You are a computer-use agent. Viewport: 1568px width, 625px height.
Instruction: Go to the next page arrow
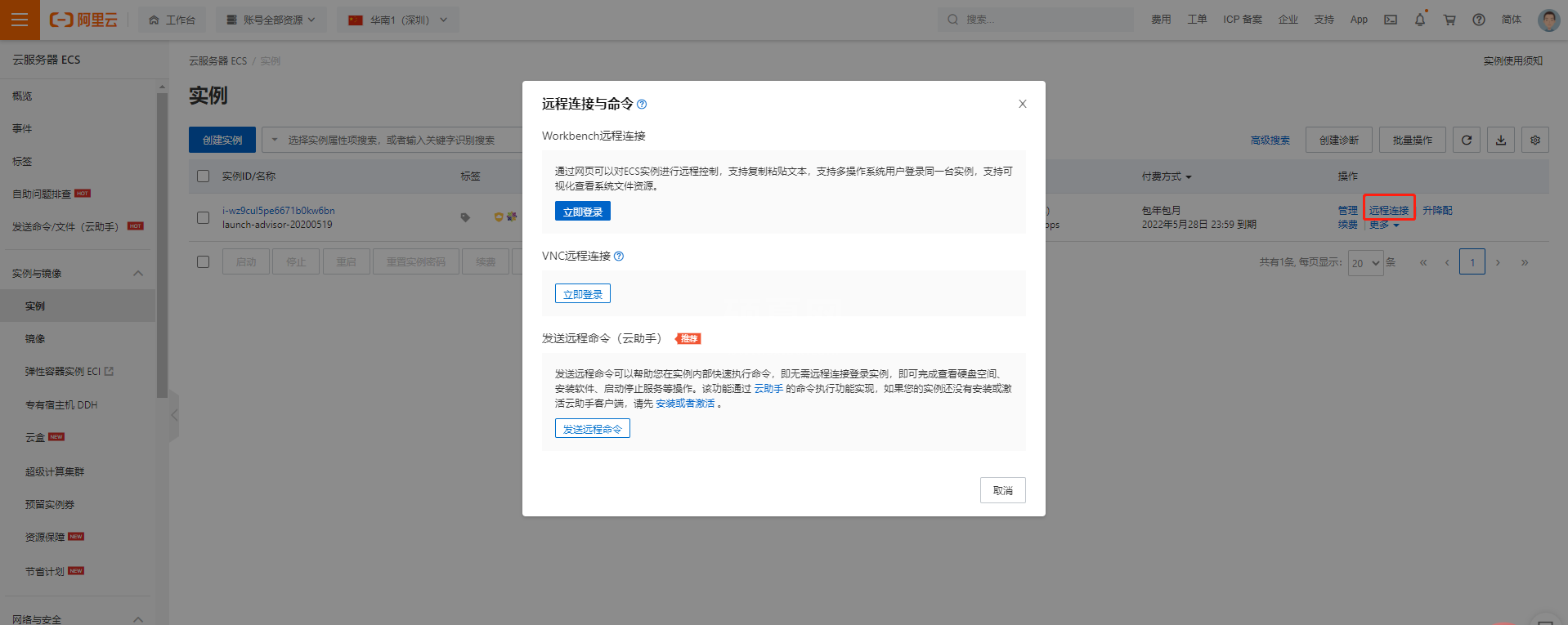click(1498, 262)
